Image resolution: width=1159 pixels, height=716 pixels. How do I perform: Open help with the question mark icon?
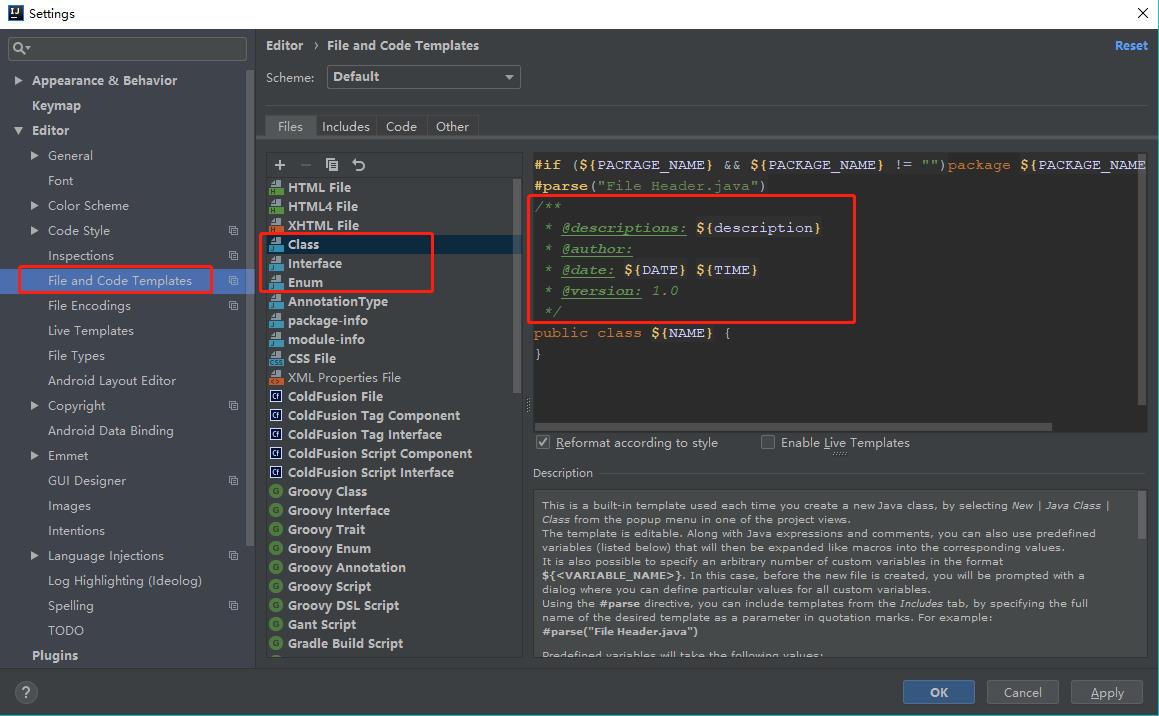click(x=26, y=692)
